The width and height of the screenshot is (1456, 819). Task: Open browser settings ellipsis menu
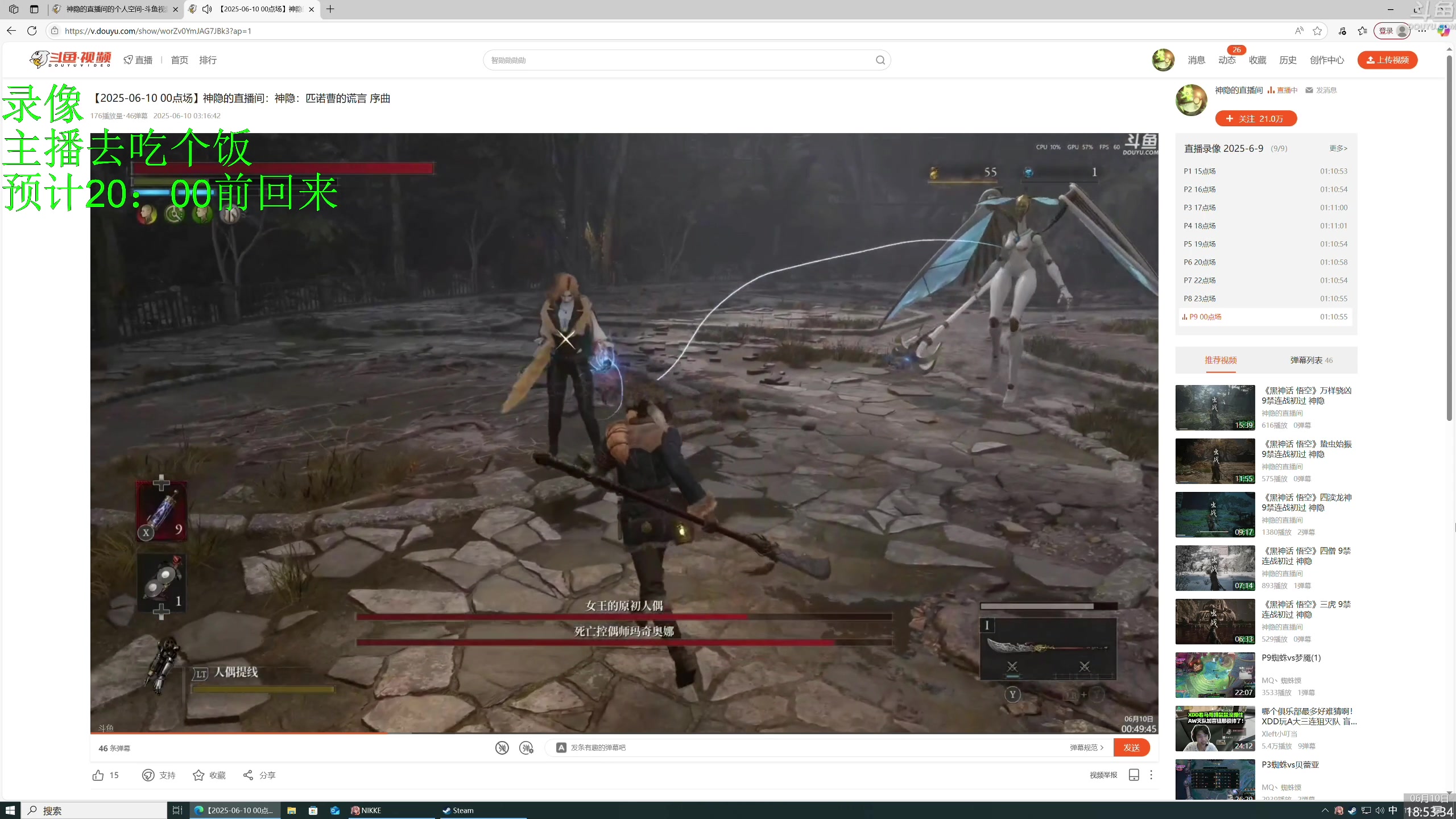point(1422,31)
